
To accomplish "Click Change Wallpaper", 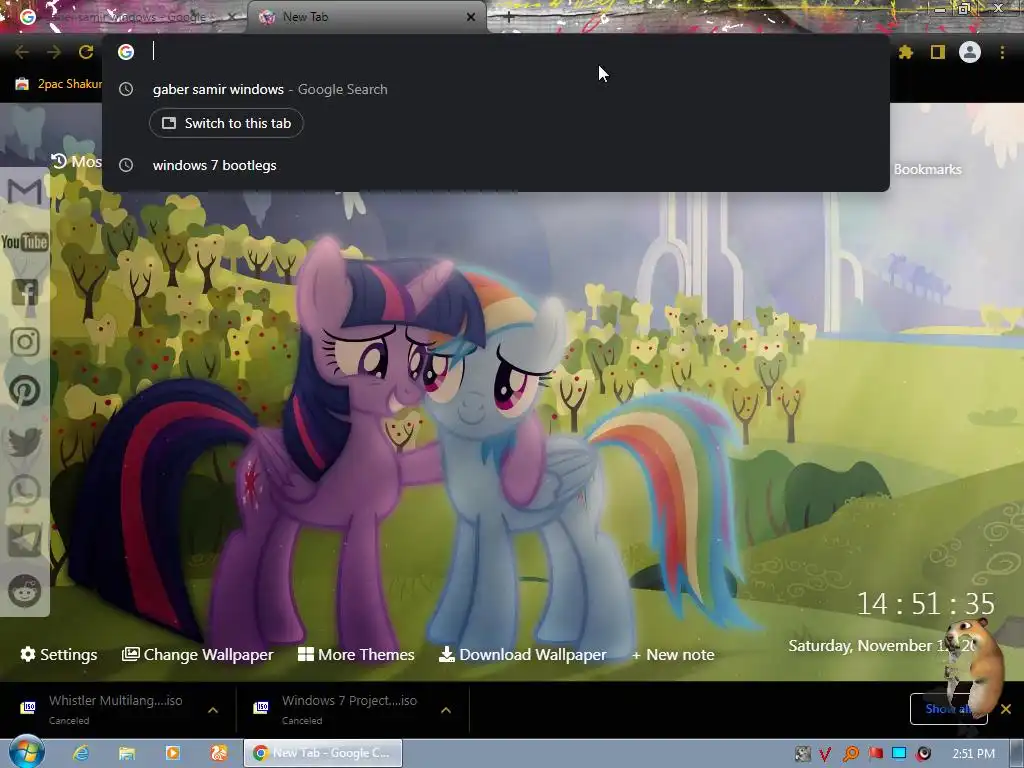I will [197, 654].
